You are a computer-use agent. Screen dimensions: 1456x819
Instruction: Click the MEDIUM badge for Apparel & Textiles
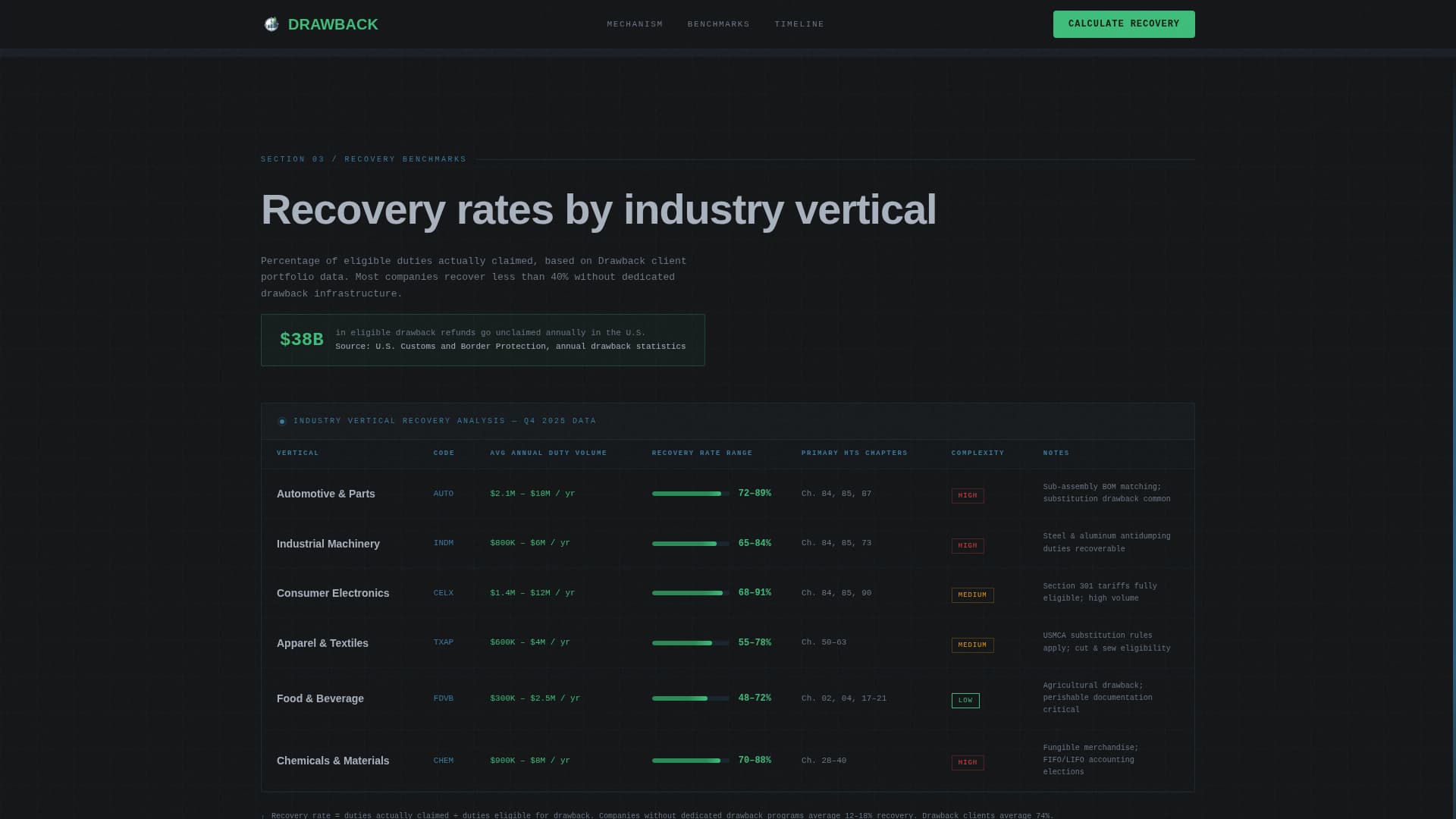972,645
